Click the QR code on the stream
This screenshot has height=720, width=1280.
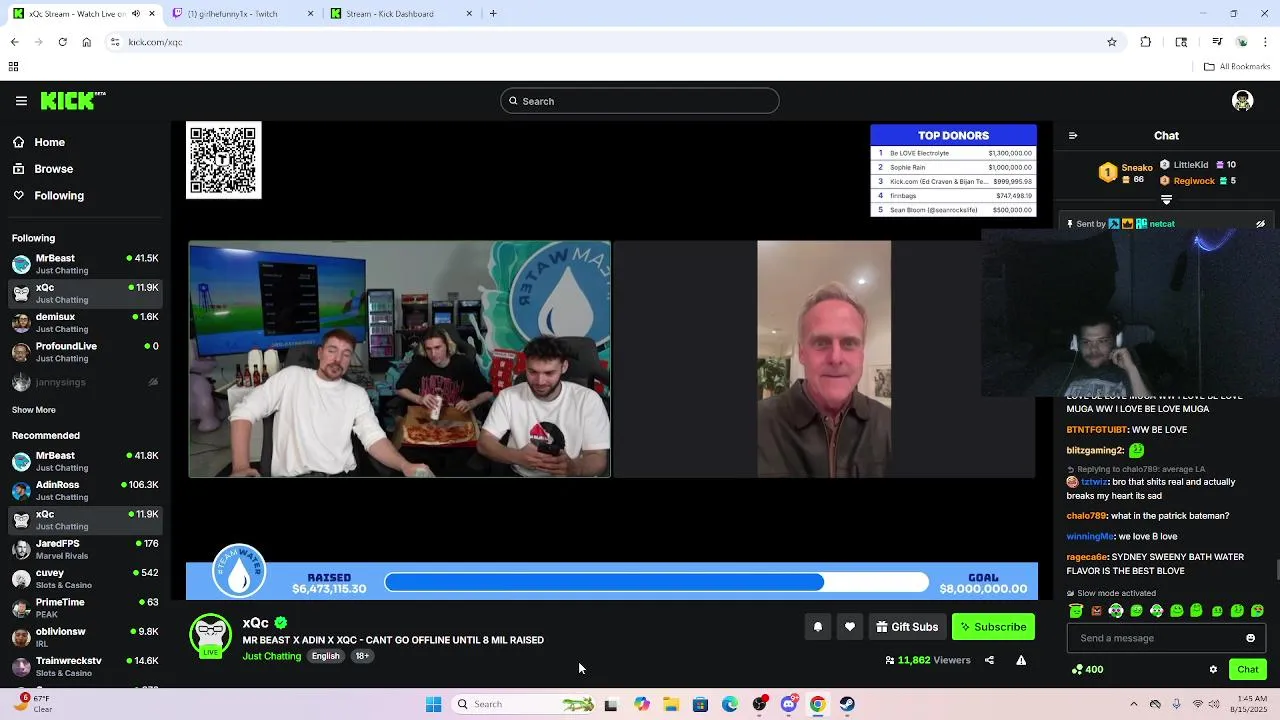pos(224,161)
